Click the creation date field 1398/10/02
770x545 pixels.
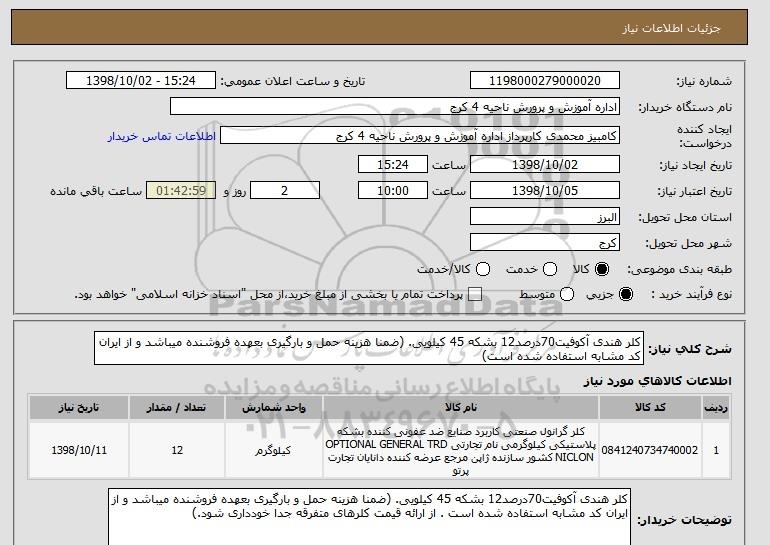[x=545, y=164]
